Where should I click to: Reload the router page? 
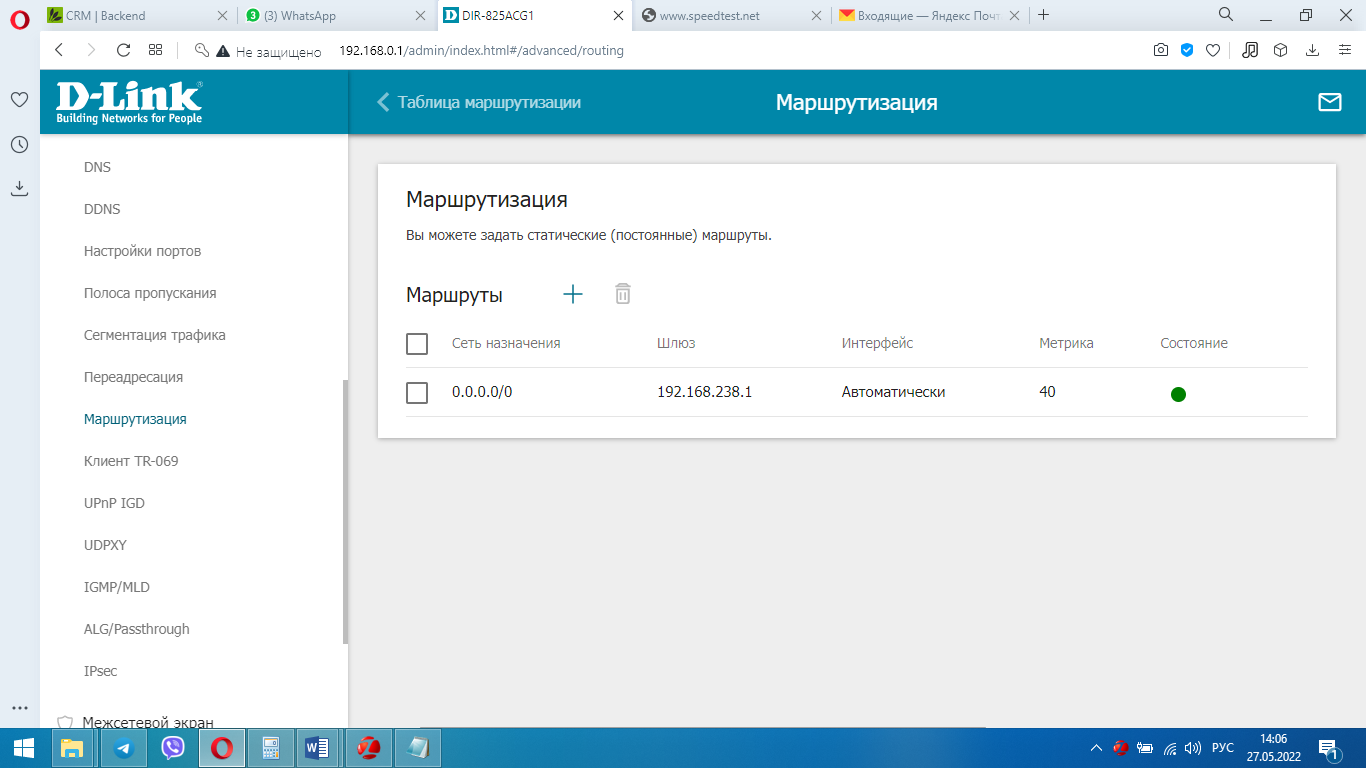(x=124, y=50)
